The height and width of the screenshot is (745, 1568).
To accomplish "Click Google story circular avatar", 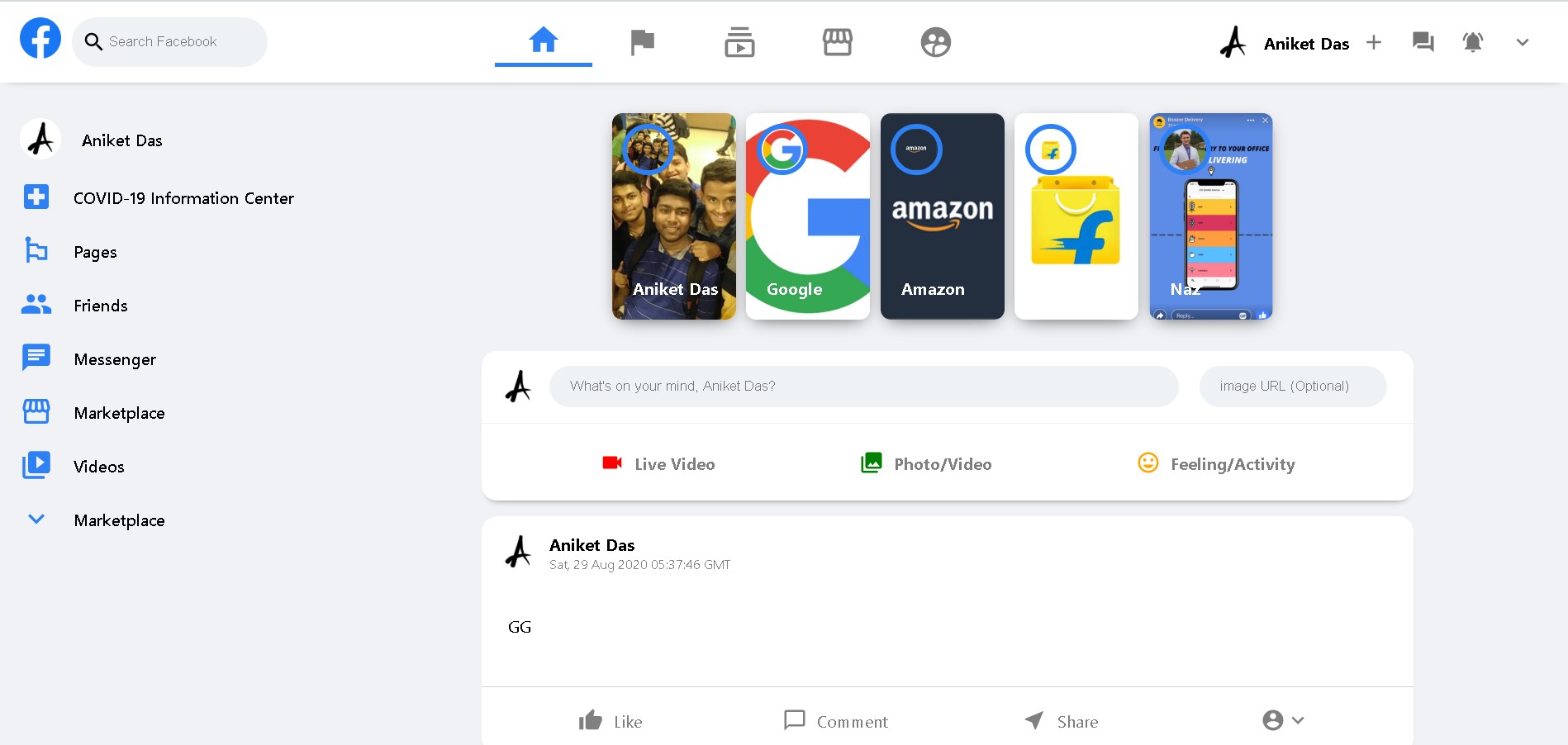I will pos(782,149).
